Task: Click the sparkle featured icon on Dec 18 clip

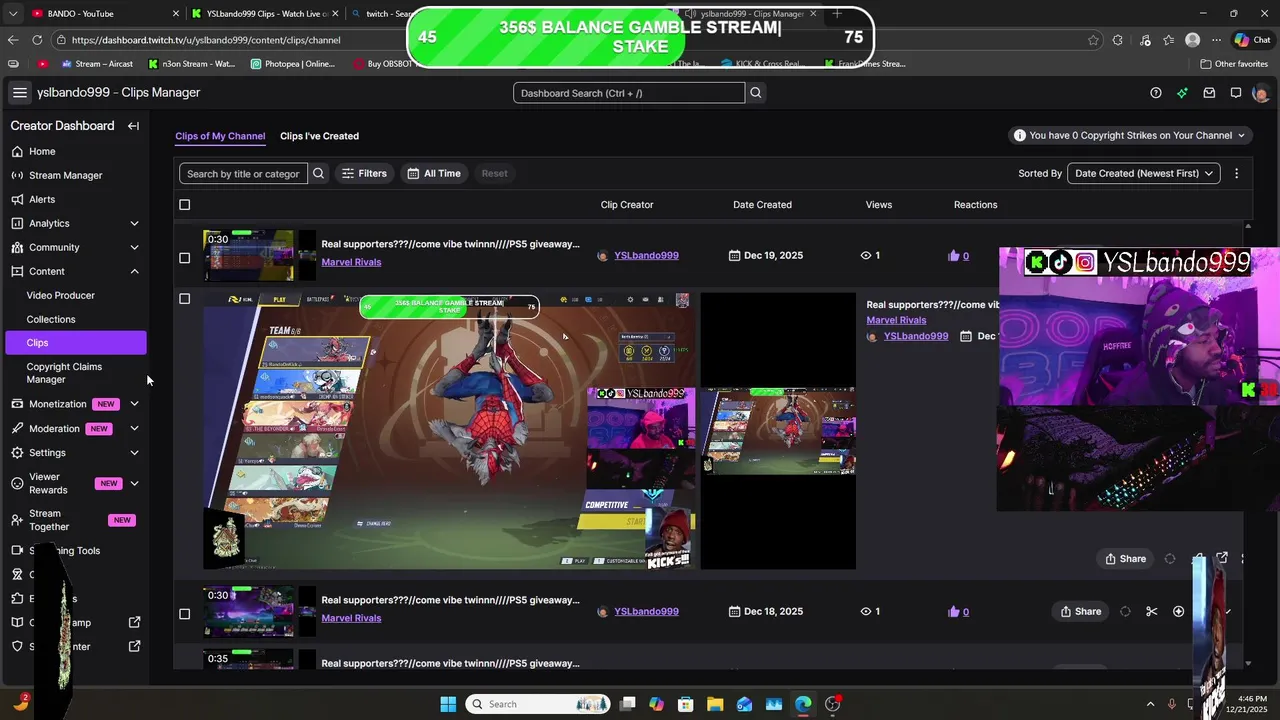Action: click(x=1179, y=611)
